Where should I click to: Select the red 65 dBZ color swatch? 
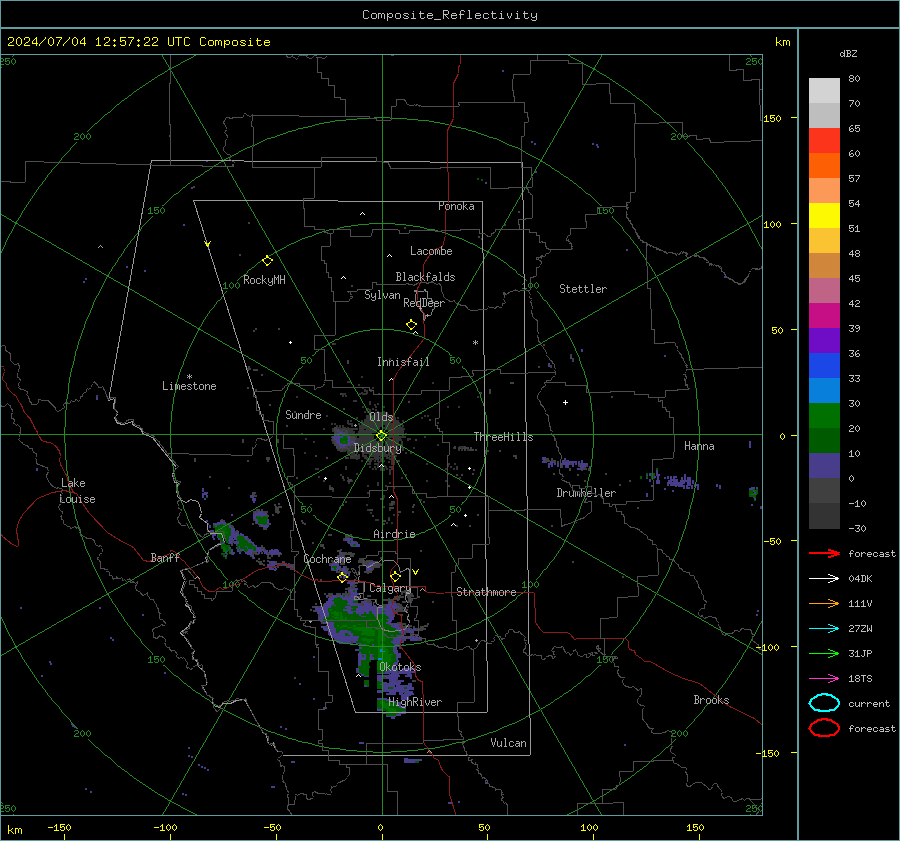tap(824, 141)
